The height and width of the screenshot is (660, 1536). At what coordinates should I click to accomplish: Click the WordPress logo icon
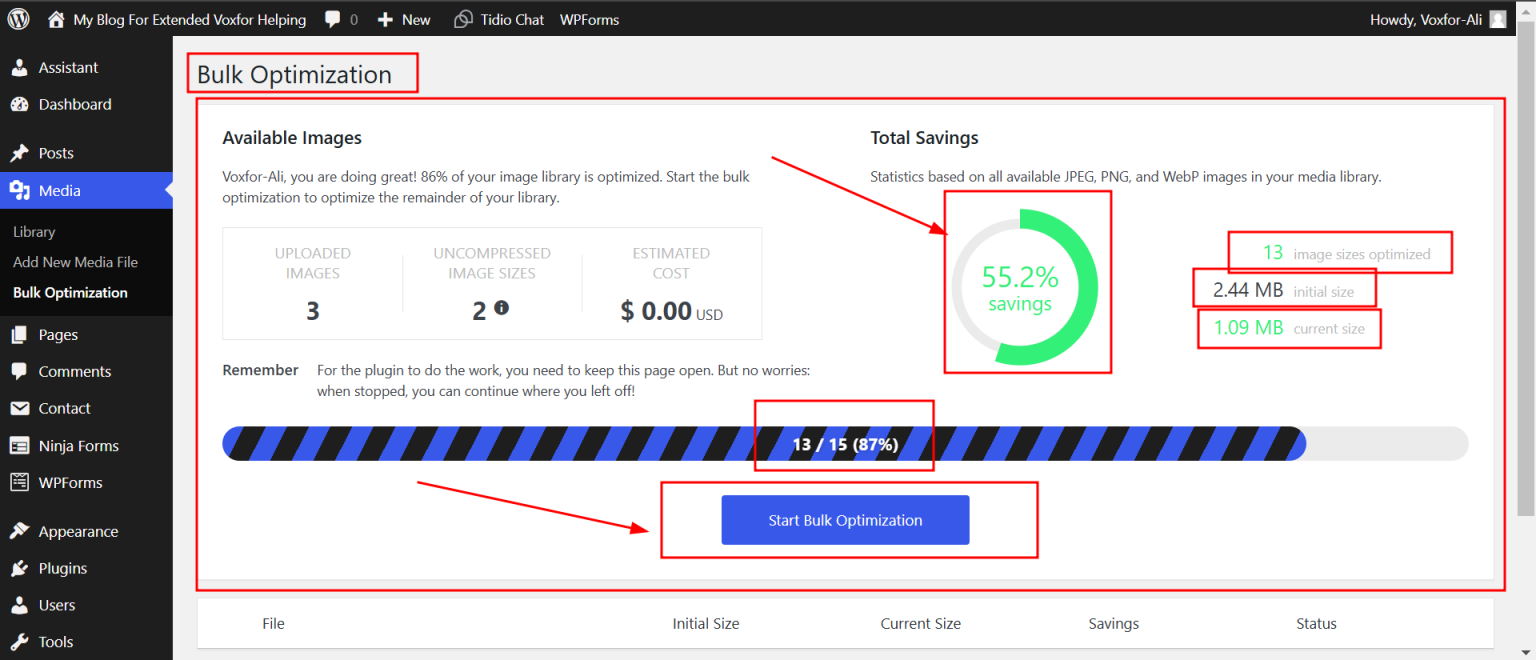point(18,17)
